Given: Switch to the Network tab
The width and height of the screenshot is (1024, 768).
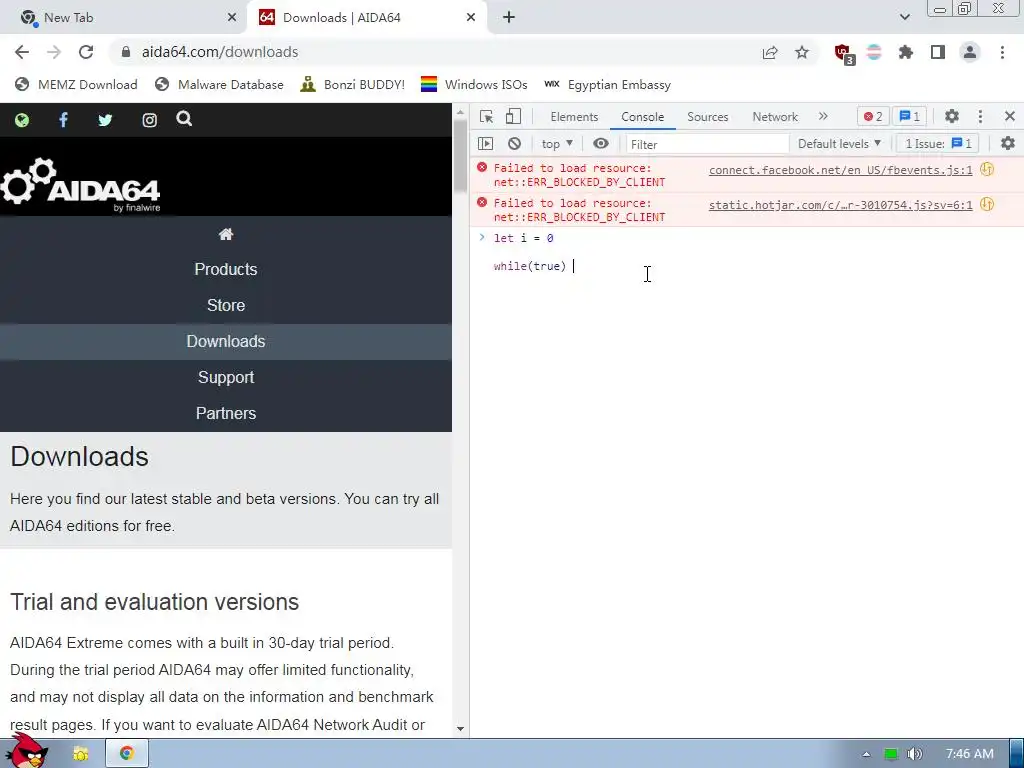Looking at the screenshot, I should click(775, 116).
